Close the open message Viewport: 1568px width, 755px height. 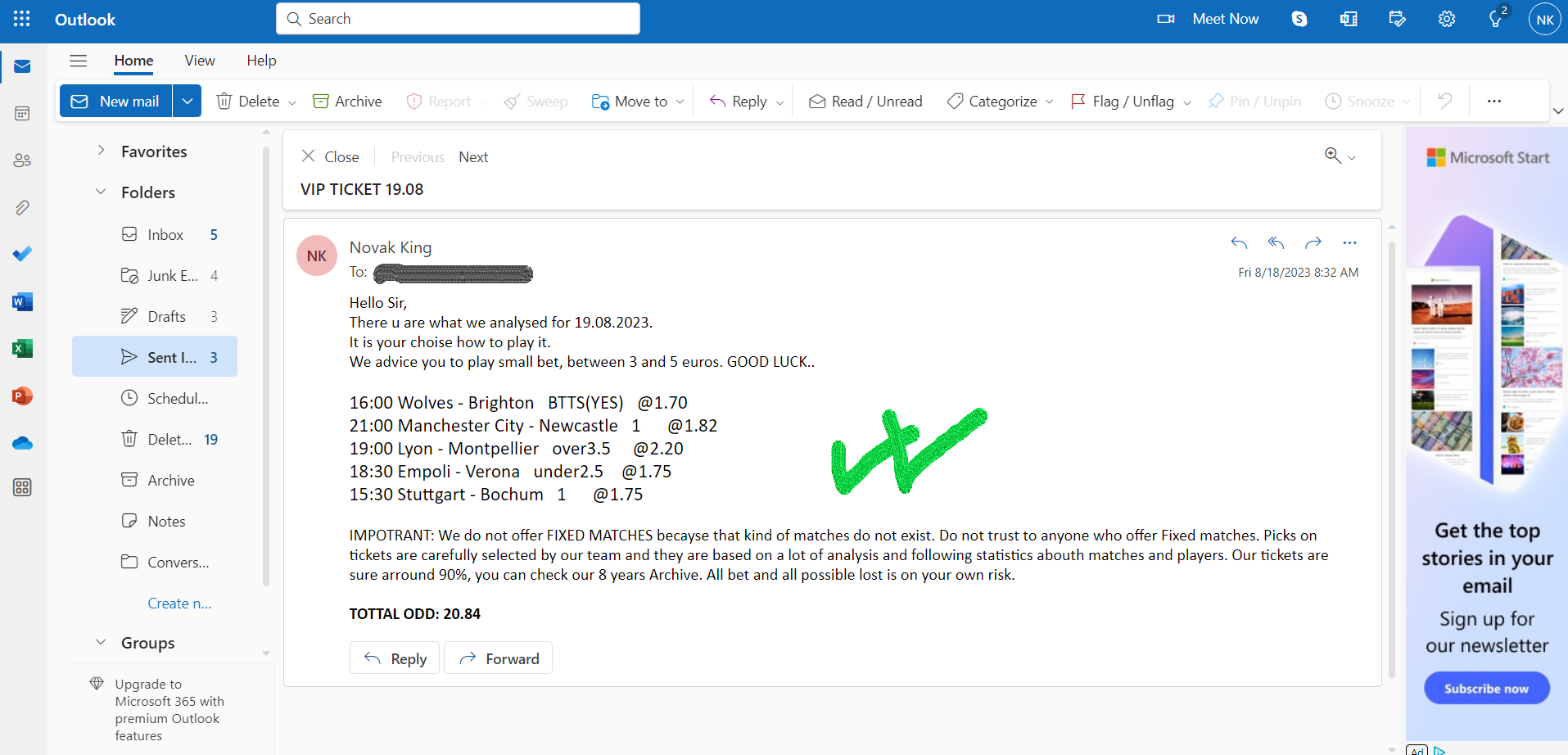pos(330,156)
